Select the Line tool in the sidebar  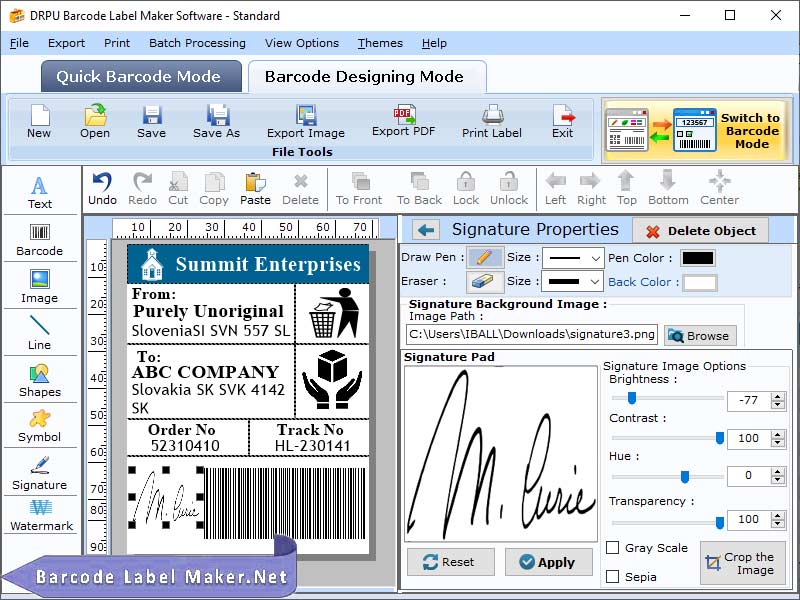click(40, 333)
